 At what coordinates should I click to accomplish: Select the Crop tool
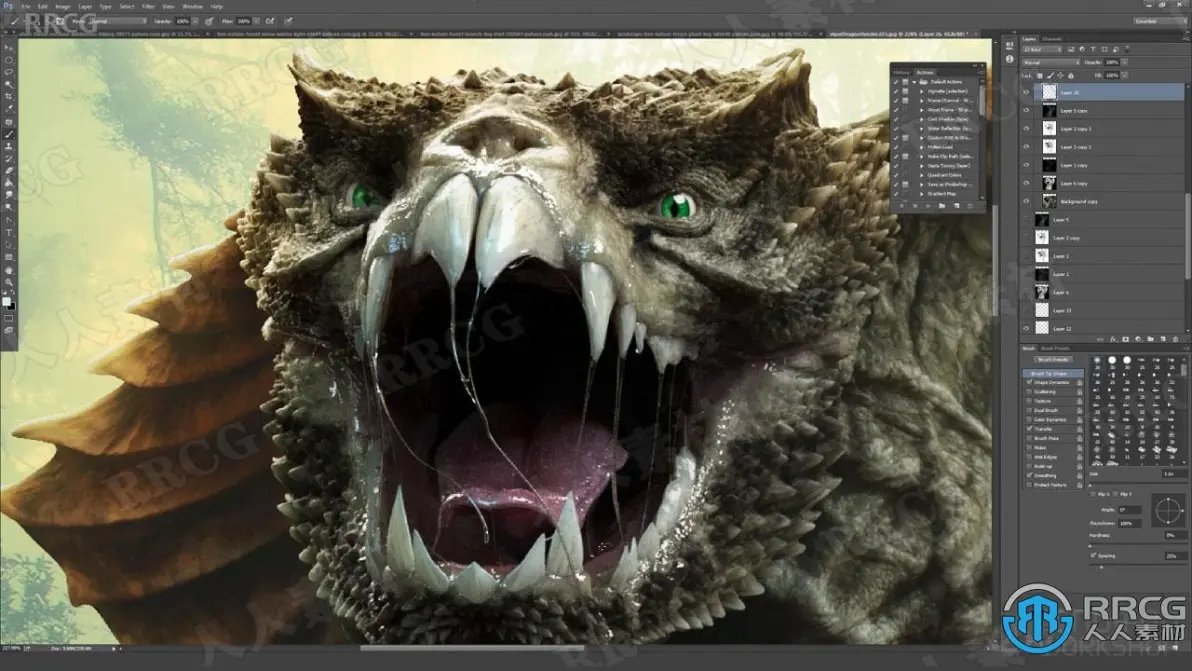coord(9,97)
